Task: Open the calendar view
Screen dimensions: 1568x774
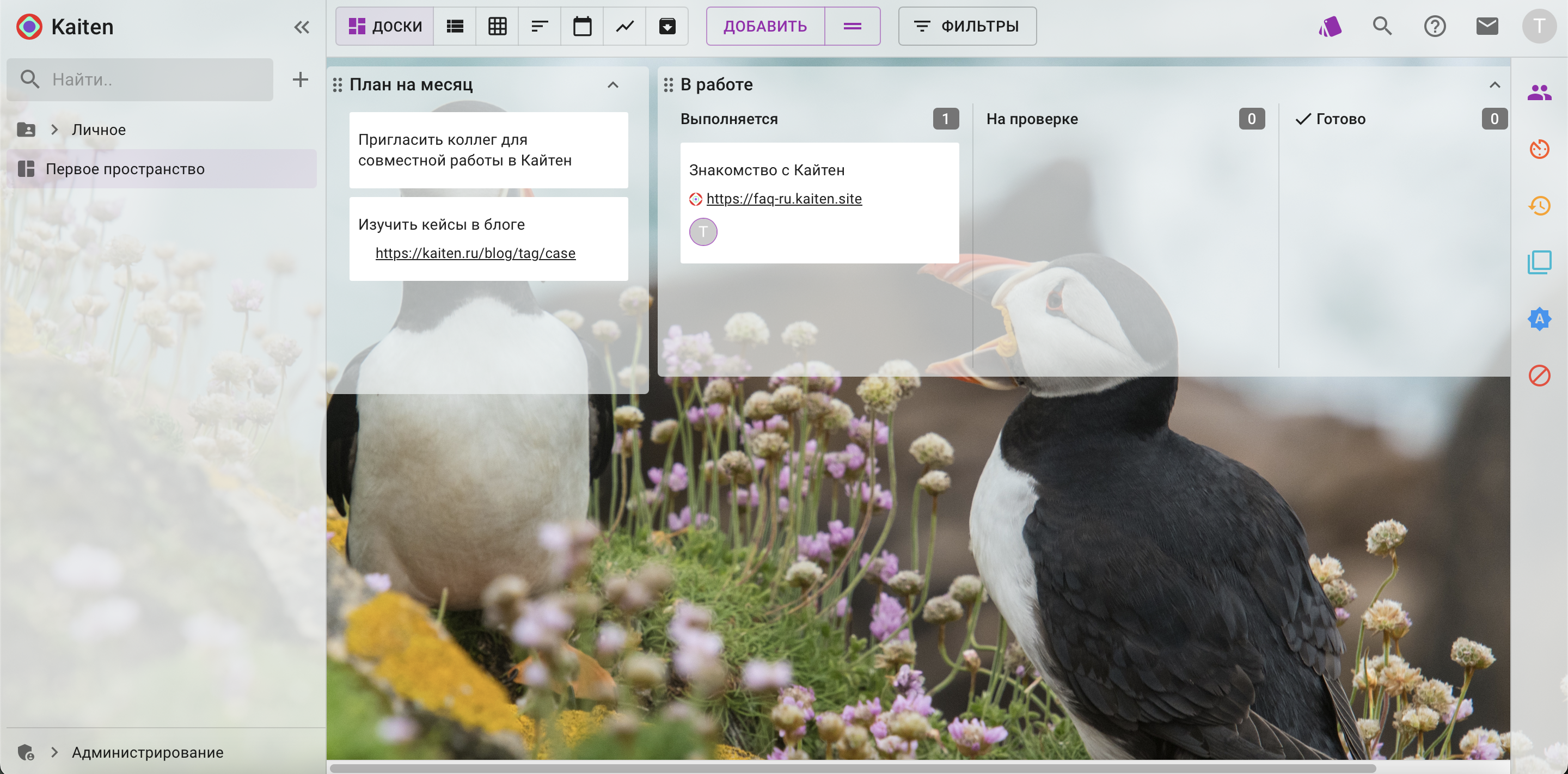Action: point(582,26)
